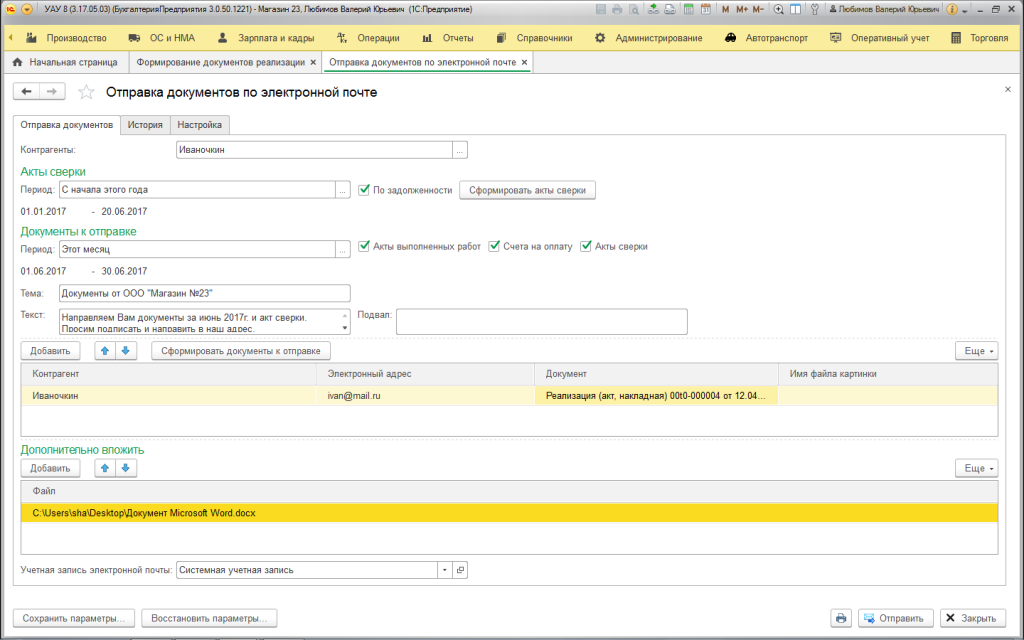
Task: Open Автотранспорт section
Action: point(767,38)
